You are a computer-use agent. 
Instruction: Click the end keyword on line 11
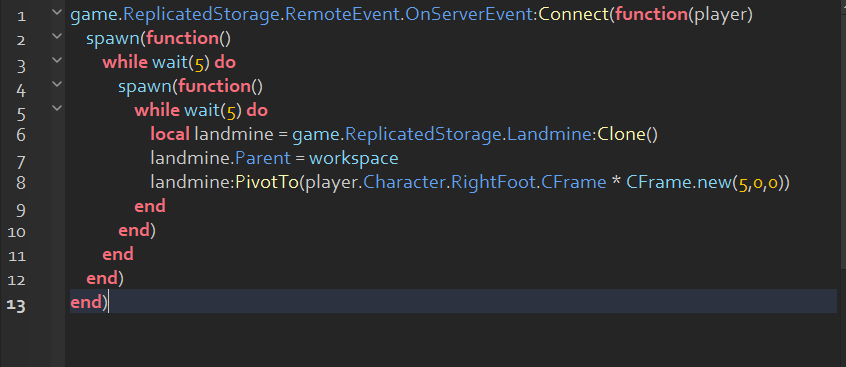click(118, 254)
